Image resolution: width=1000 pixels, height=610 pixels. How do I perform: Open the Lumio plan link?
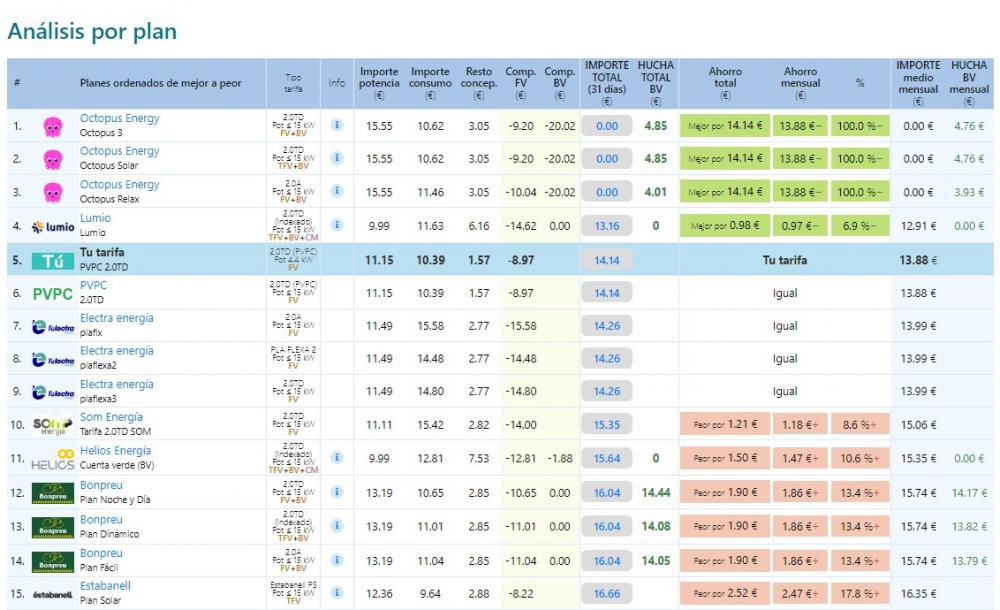(95, 218)
